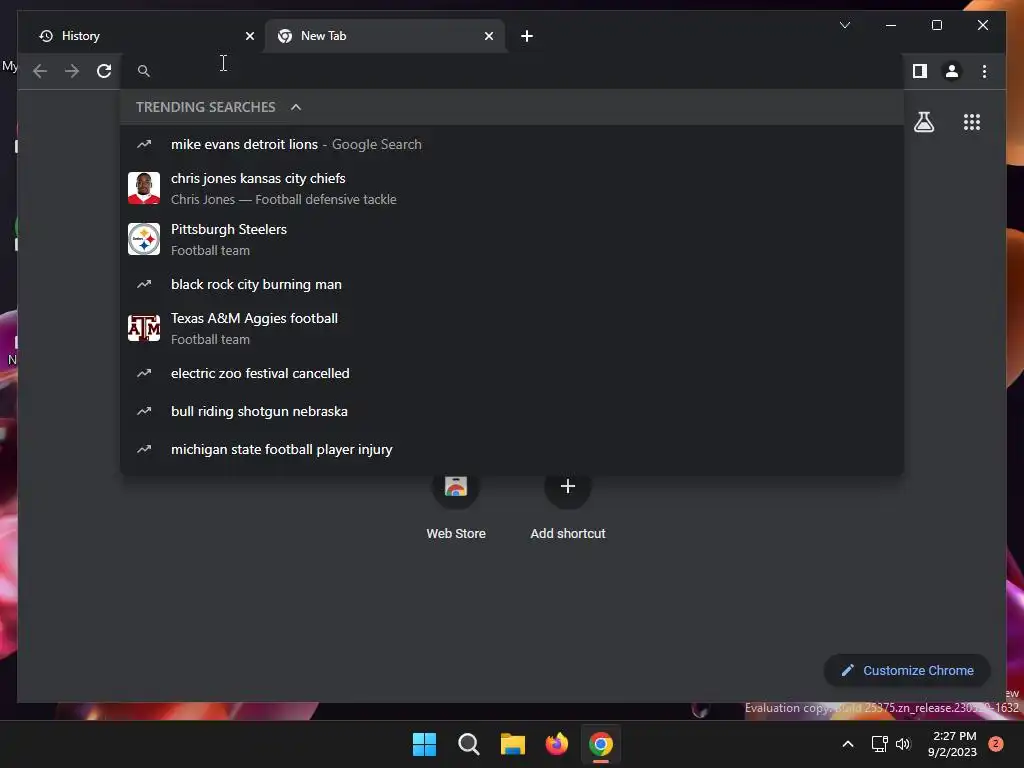Image resolution: width=1024 pixels, height=768 pixels.
Task: Open the Windows Start menu
Action: pos(424,744)
